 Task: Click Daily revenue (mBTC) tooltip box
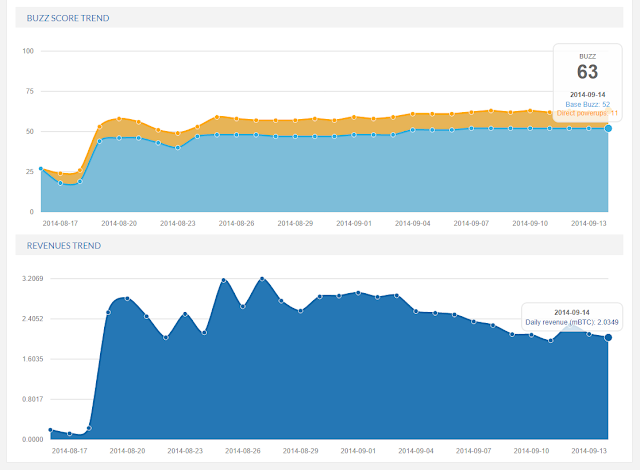pos(572,317)
